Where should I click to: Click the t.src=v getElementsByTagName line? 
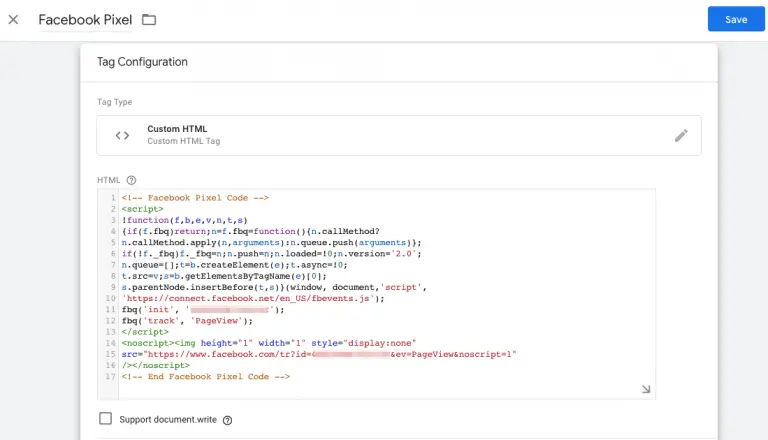click(224, 276)
